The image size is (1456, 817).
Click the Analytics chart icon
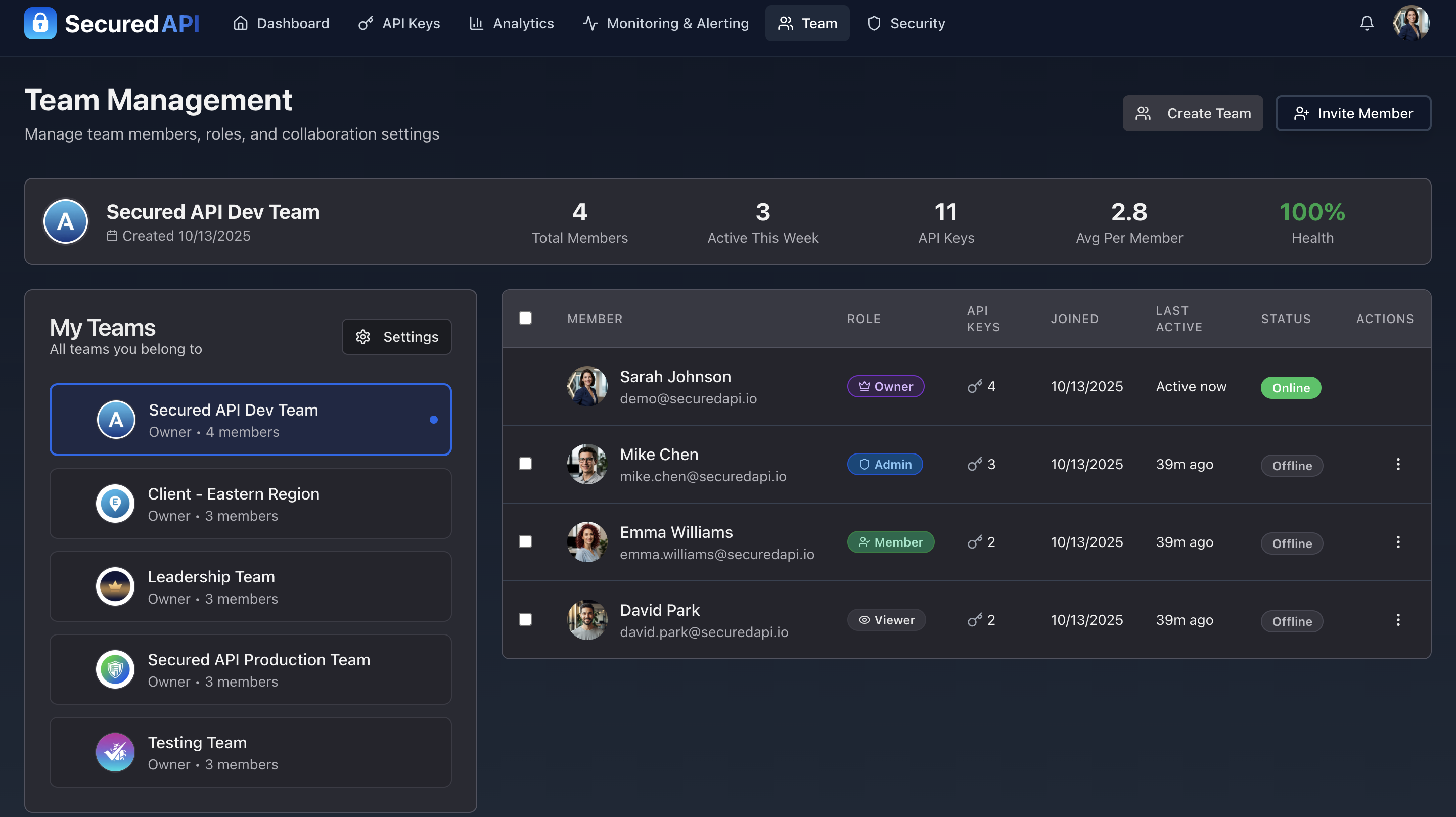point(476,23)
